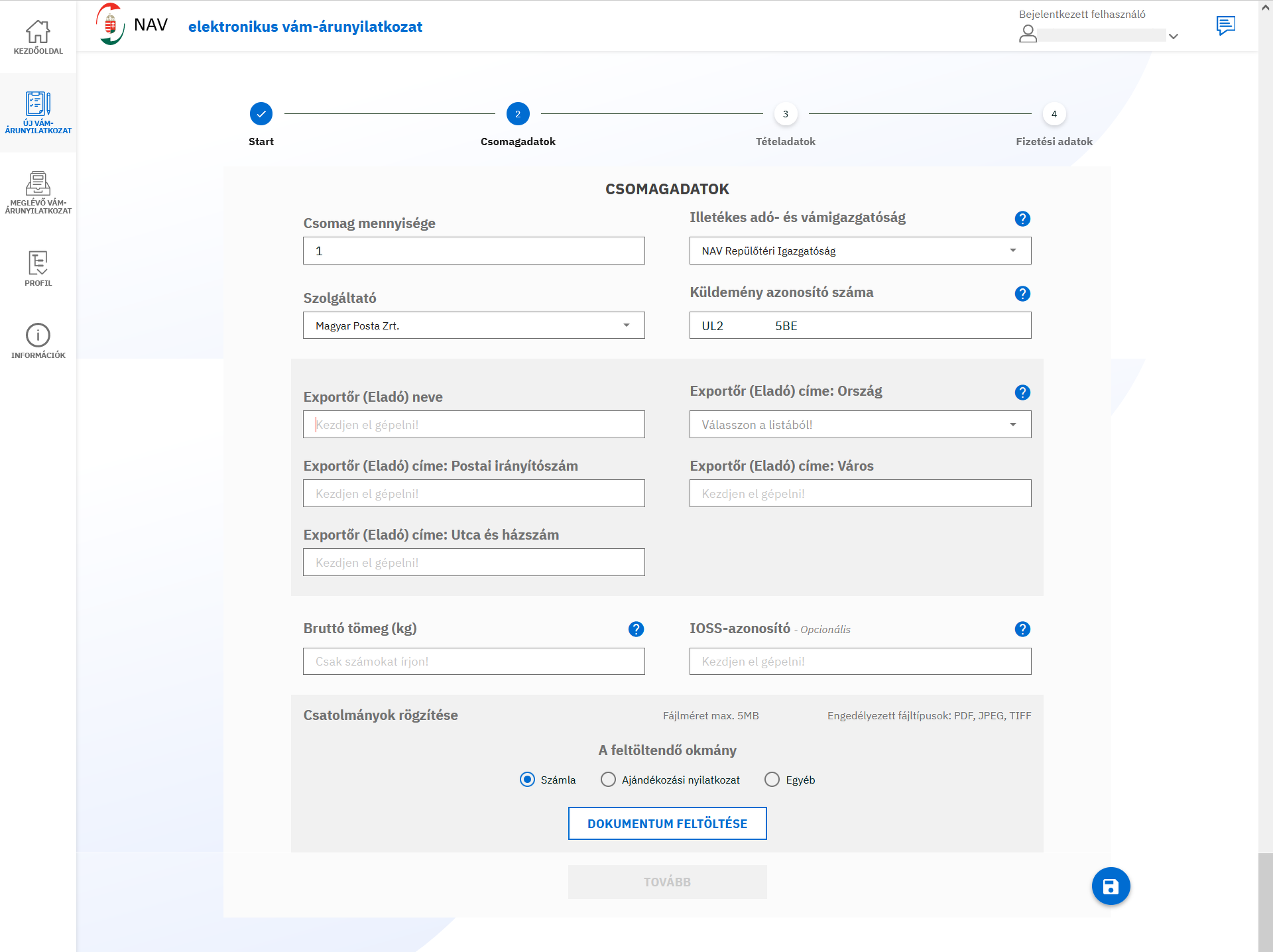Open the Szolgáltató dropdown
This screenshot has height=952, width=1273.
pos(473,326)
